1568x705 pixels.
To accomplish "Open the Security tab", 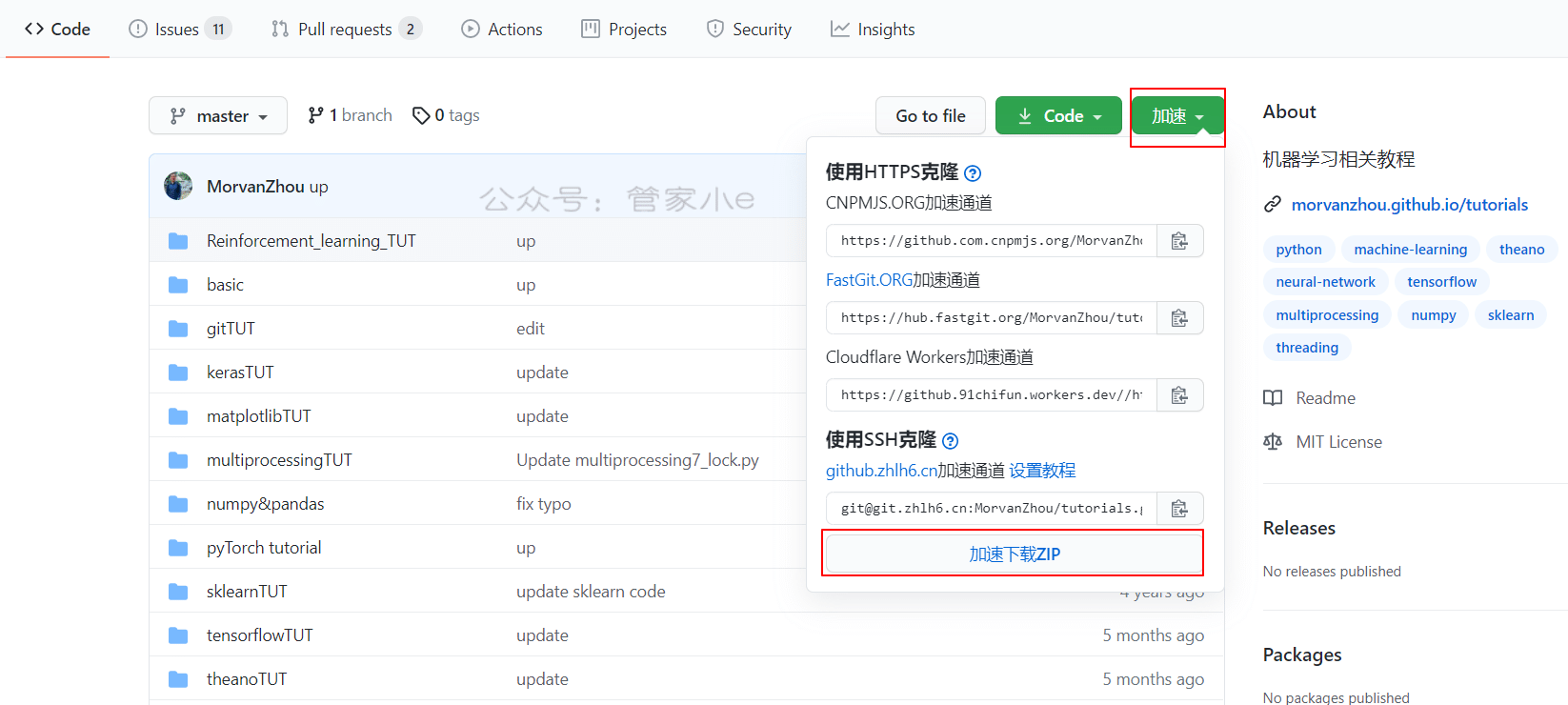I will (x=749, y=30).
